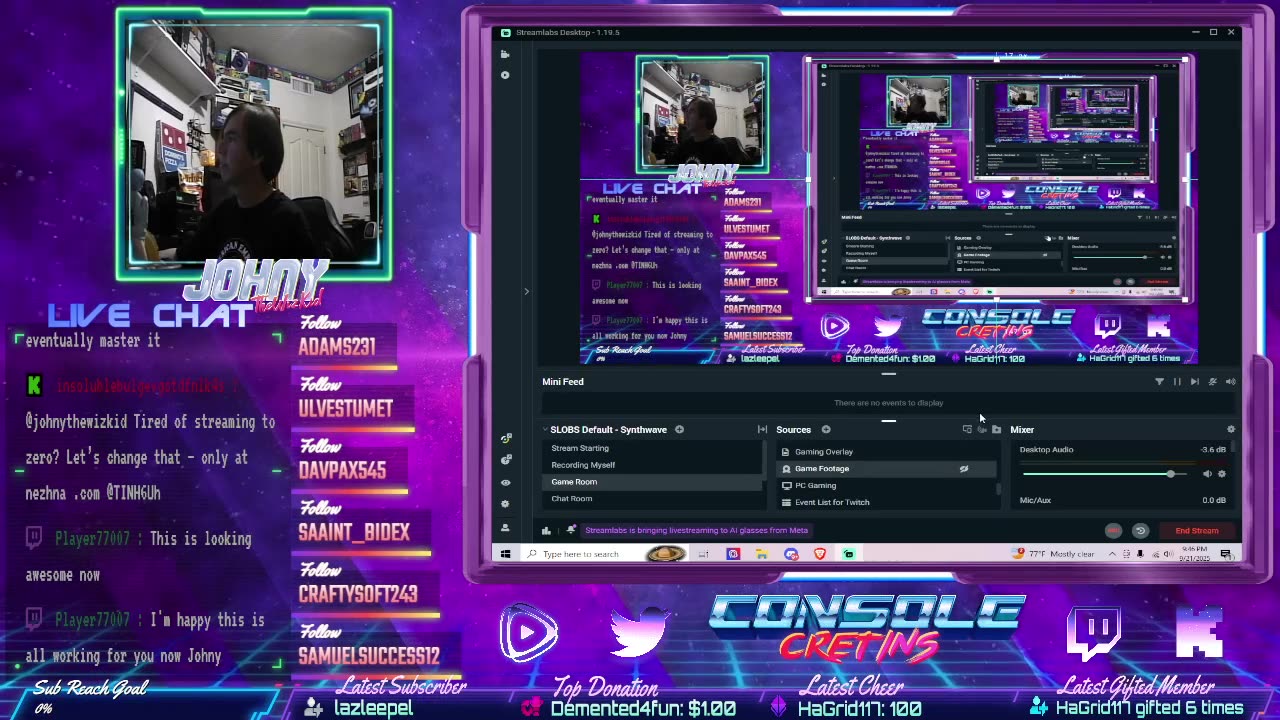Toggle Mini Feed volume speaker icon
Image resolution: width=1280 pixels, height=720 pixels.
(x=1231, y=382)
